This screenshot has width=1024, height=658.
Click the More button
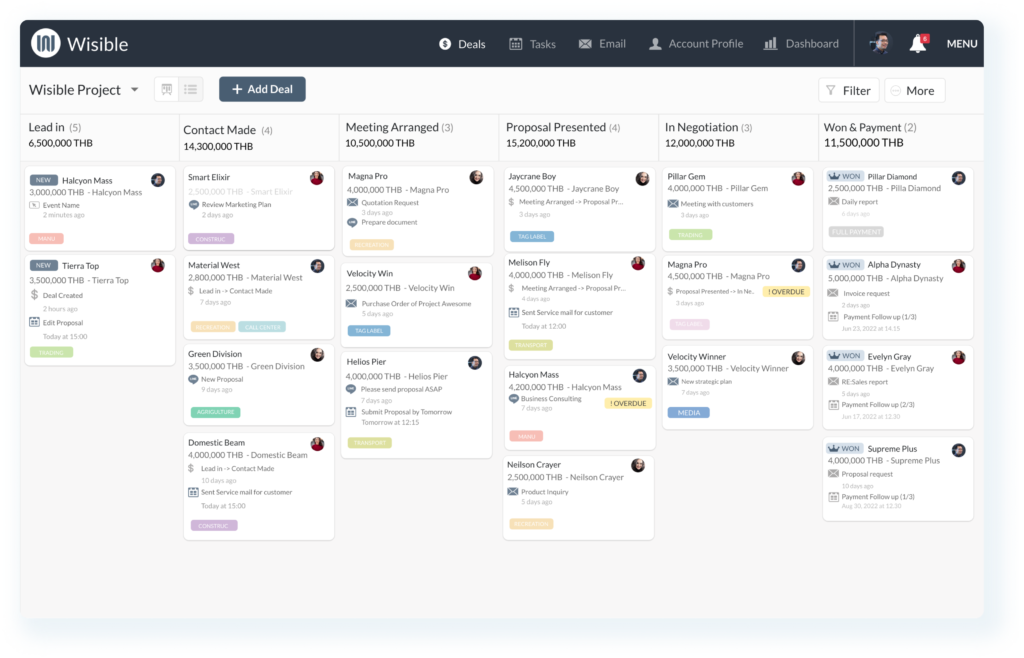(x=914, y=91)
